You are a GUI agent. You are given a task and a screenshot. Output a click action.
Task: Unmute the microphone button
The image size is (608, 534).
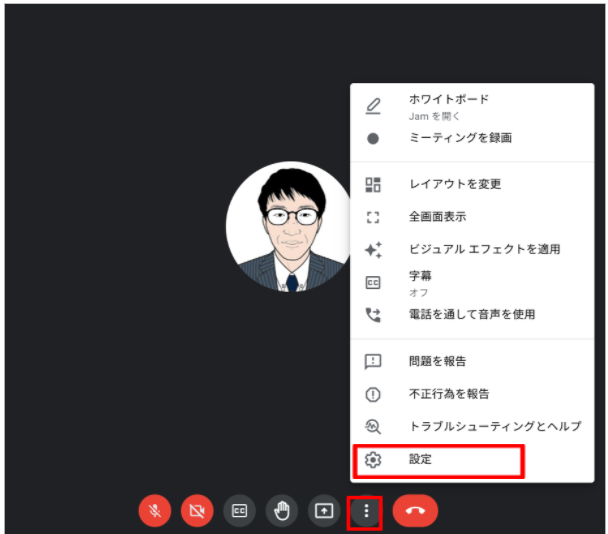pos(155,511)
